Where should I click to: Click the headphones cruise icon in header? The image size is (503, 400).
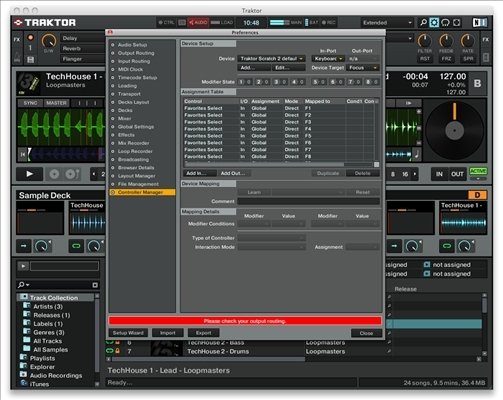(x=445, y=23)
